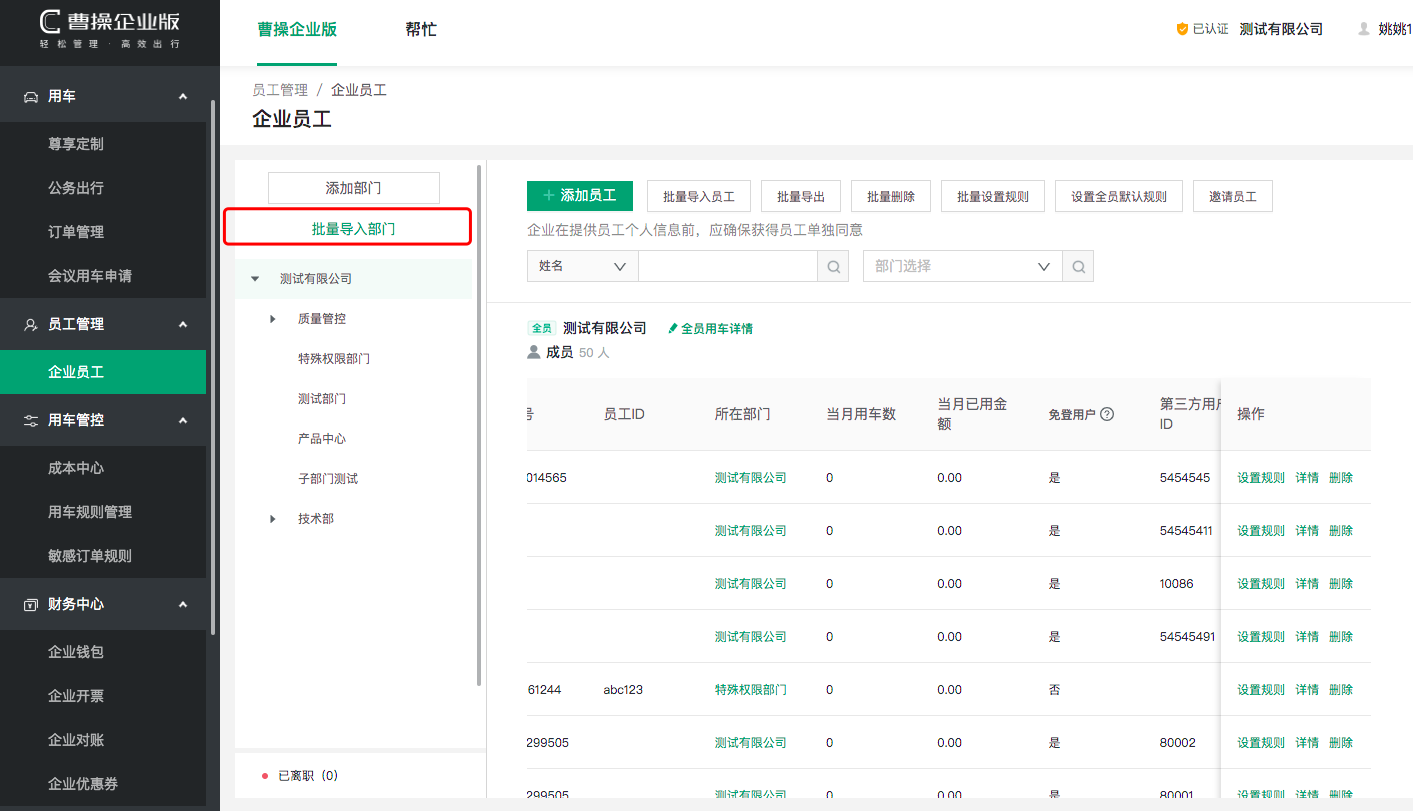The width and height of the screenshot is (1413, 811).
Task: Select 特殊权限部门 in the department tree
Action: (x=334, y=359)
